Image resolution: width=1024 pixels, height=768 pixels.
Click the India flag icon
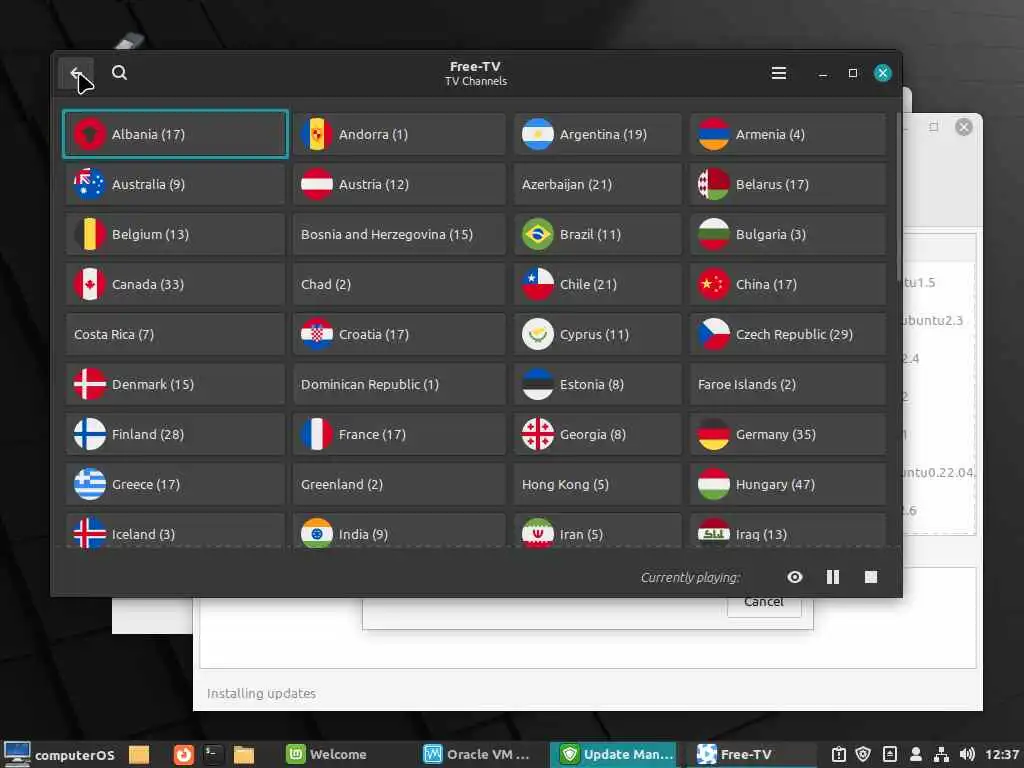317,534
